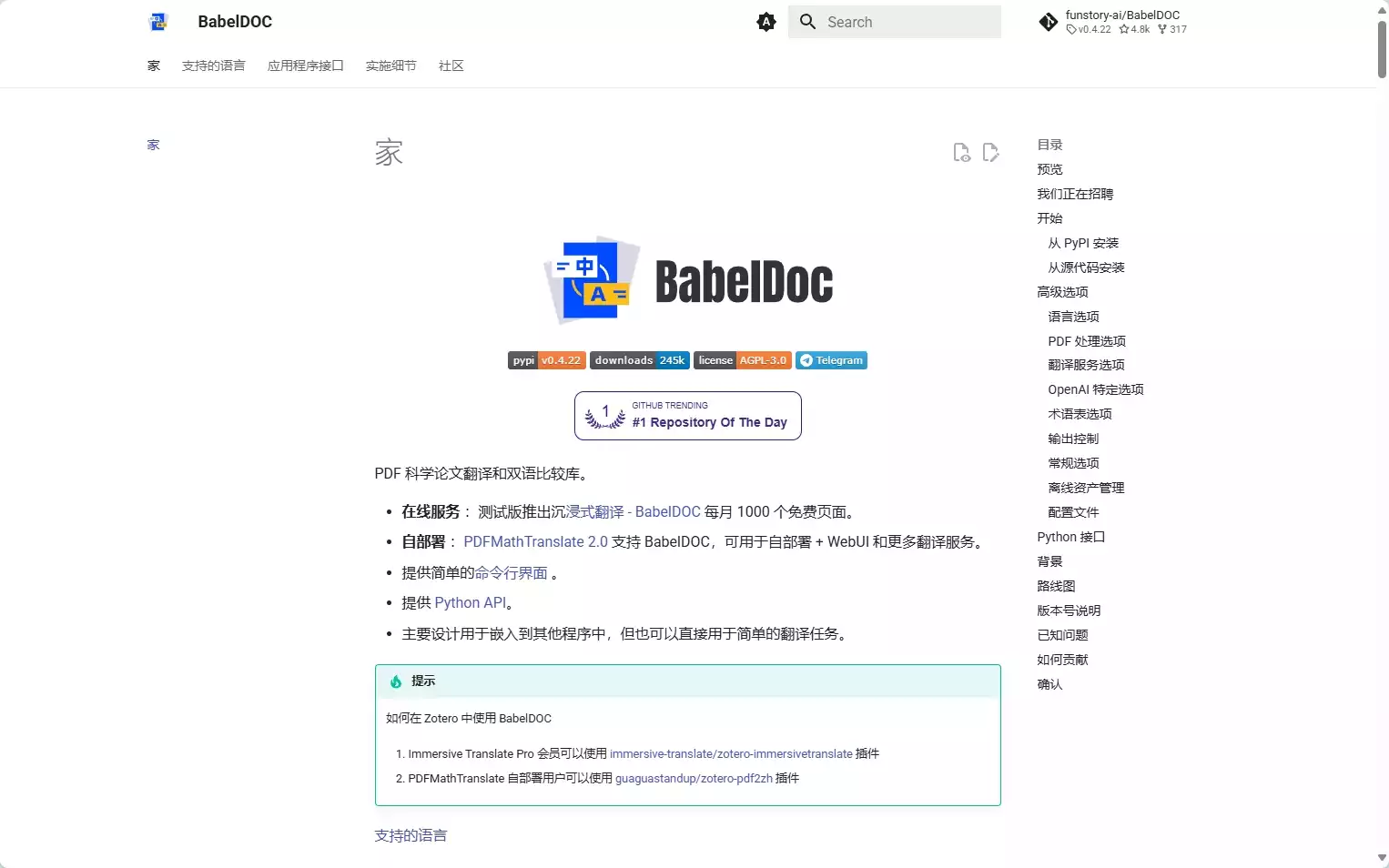Select the 应用程序接口 navigation tab
Image resolution: width=1389 pixels, height=868 pixels.
tap(306, 66)
